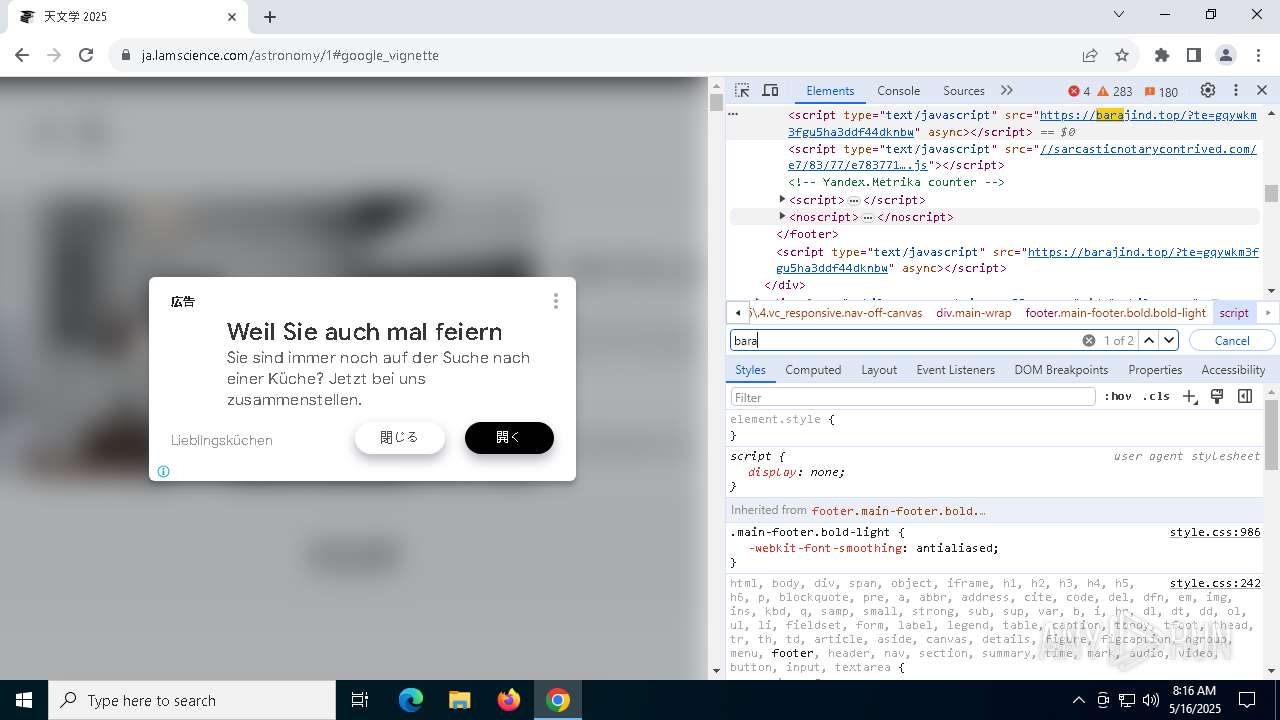Open Firefox from the taskbar
The image size is (1280, 720).
click(x=509, y=700)
